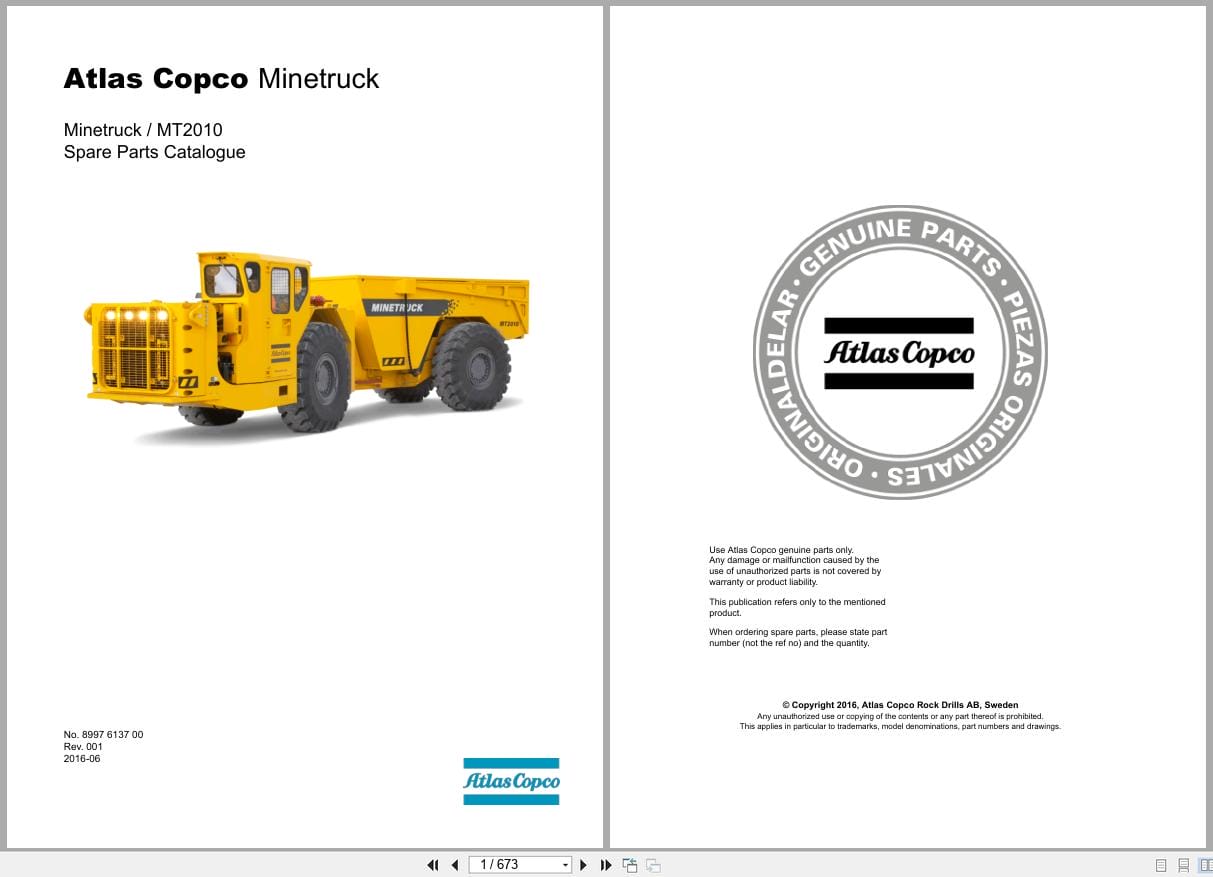Viewport: 1213px width, 877px height.
Task: Go to the previous page
Action: (x=455, y=865)
